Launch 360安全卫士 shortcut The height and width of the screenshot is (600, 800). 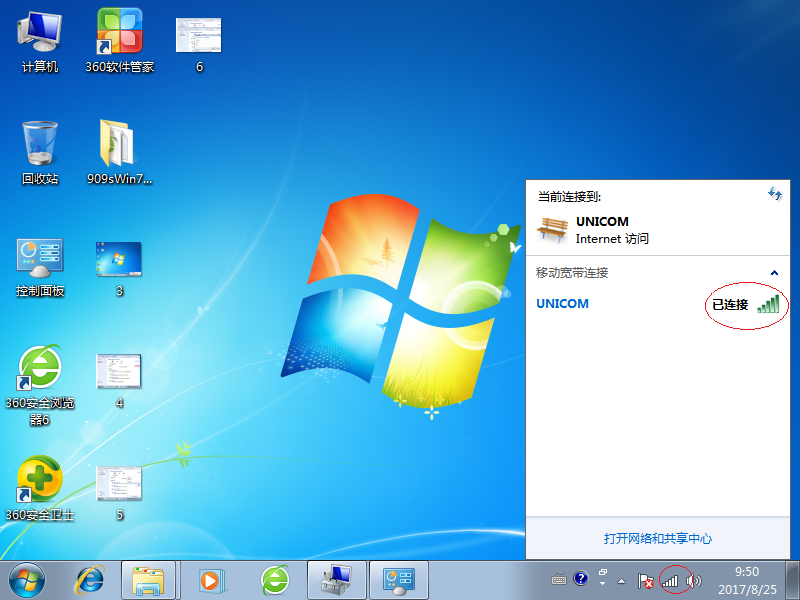[x=40, y=489]
